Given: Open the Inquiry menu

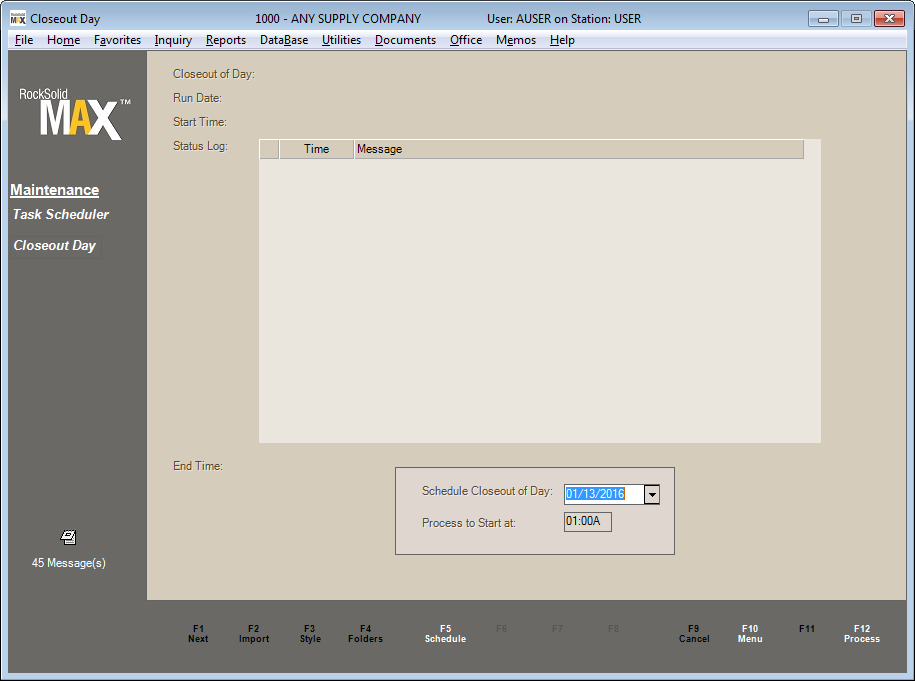Looking at the screenshot, I should pyautogui.click(x=173, y=40).
